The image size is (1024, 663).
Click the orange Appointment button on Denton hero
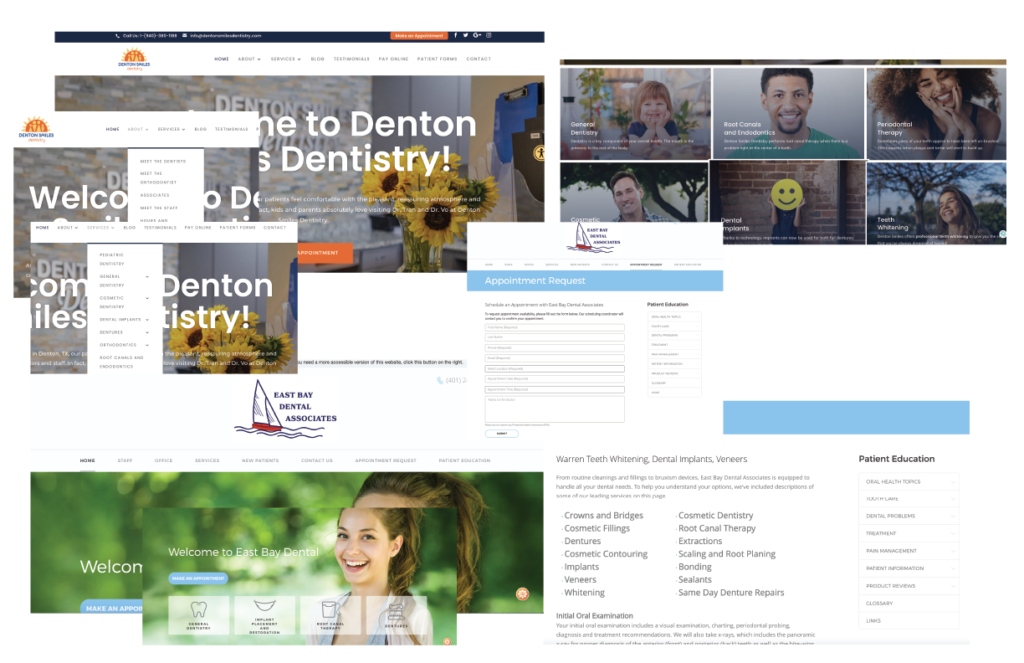point(325,253)
